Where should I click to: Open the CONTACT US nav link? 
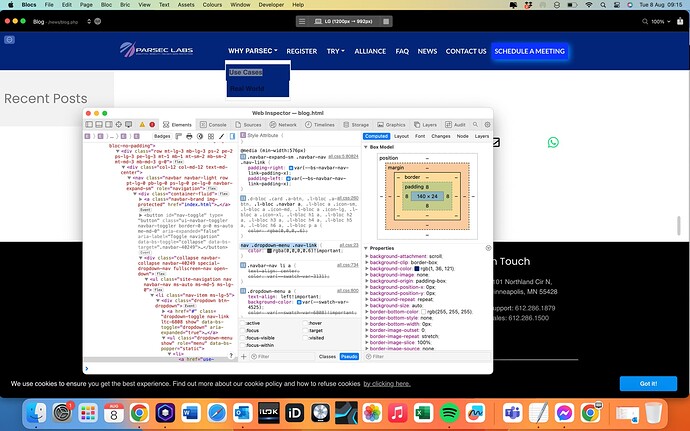[466, 51]
